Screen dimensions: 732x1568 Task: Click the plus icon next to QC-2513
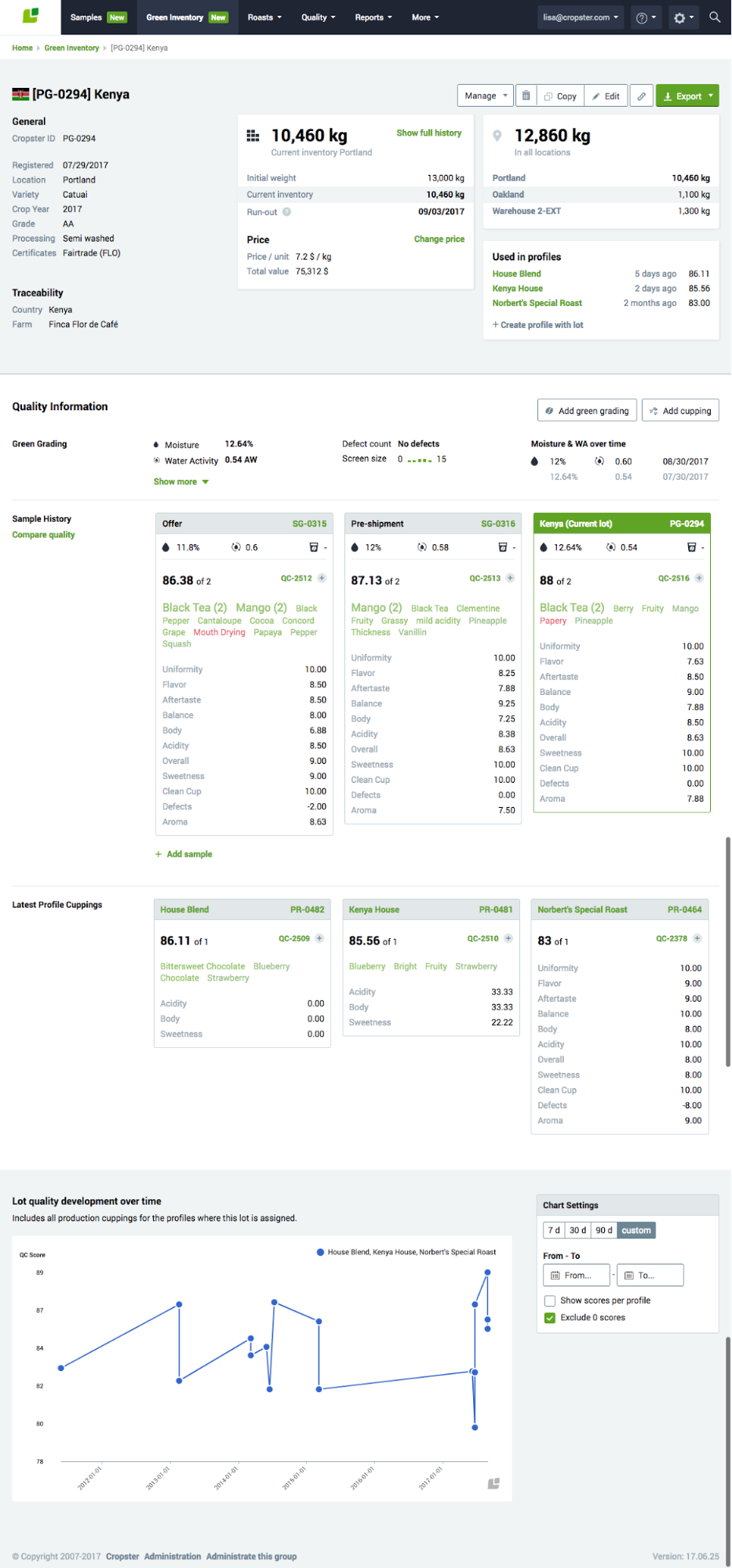pyautogui.click(x=510, y=578)
